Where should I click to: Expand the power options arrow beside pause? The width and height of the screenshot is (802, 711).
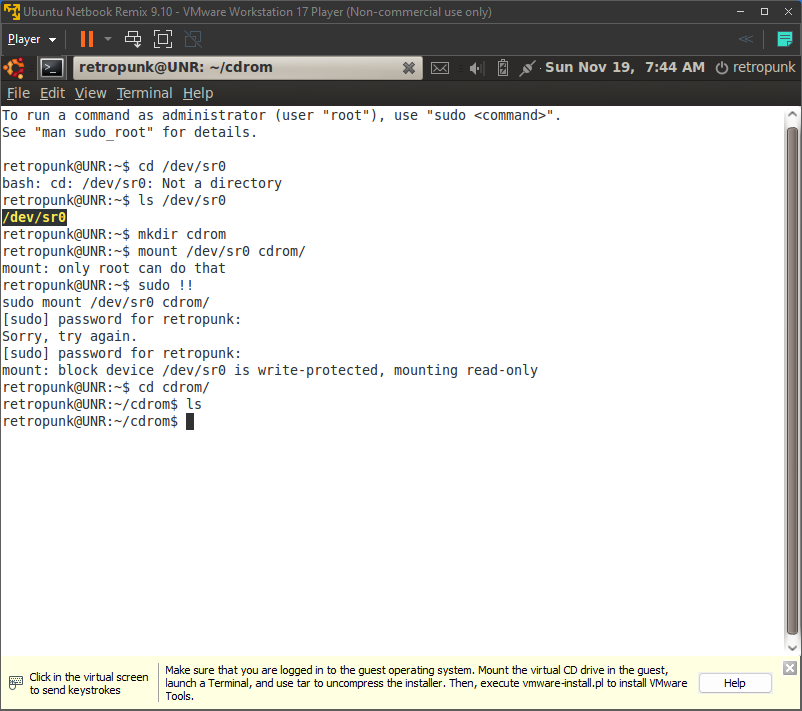click(107, 39)
